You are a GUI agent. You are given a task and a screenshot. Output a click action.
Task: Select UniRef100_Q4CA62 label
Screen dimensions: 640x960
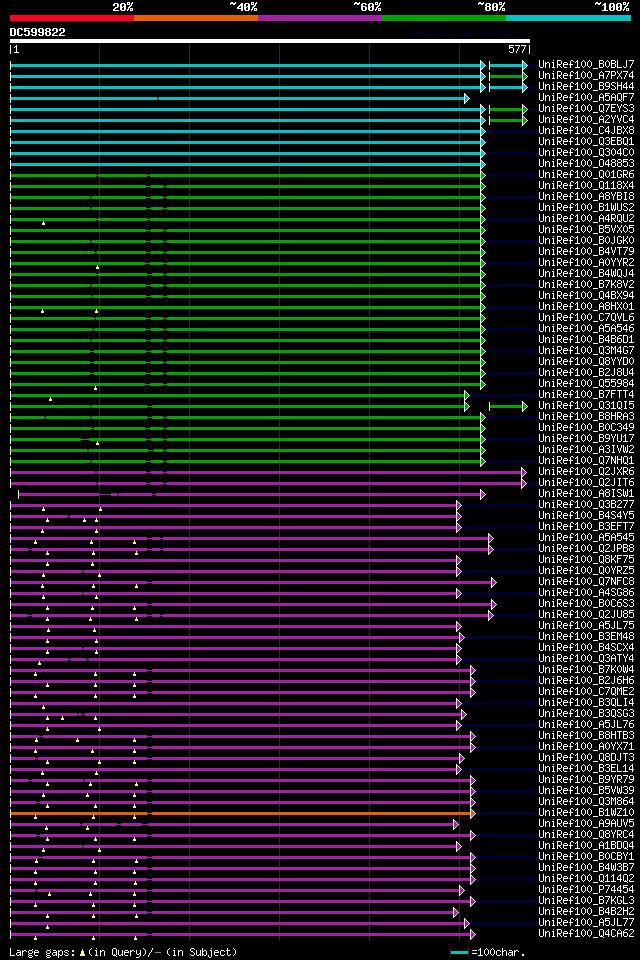[x=586, y=934]
